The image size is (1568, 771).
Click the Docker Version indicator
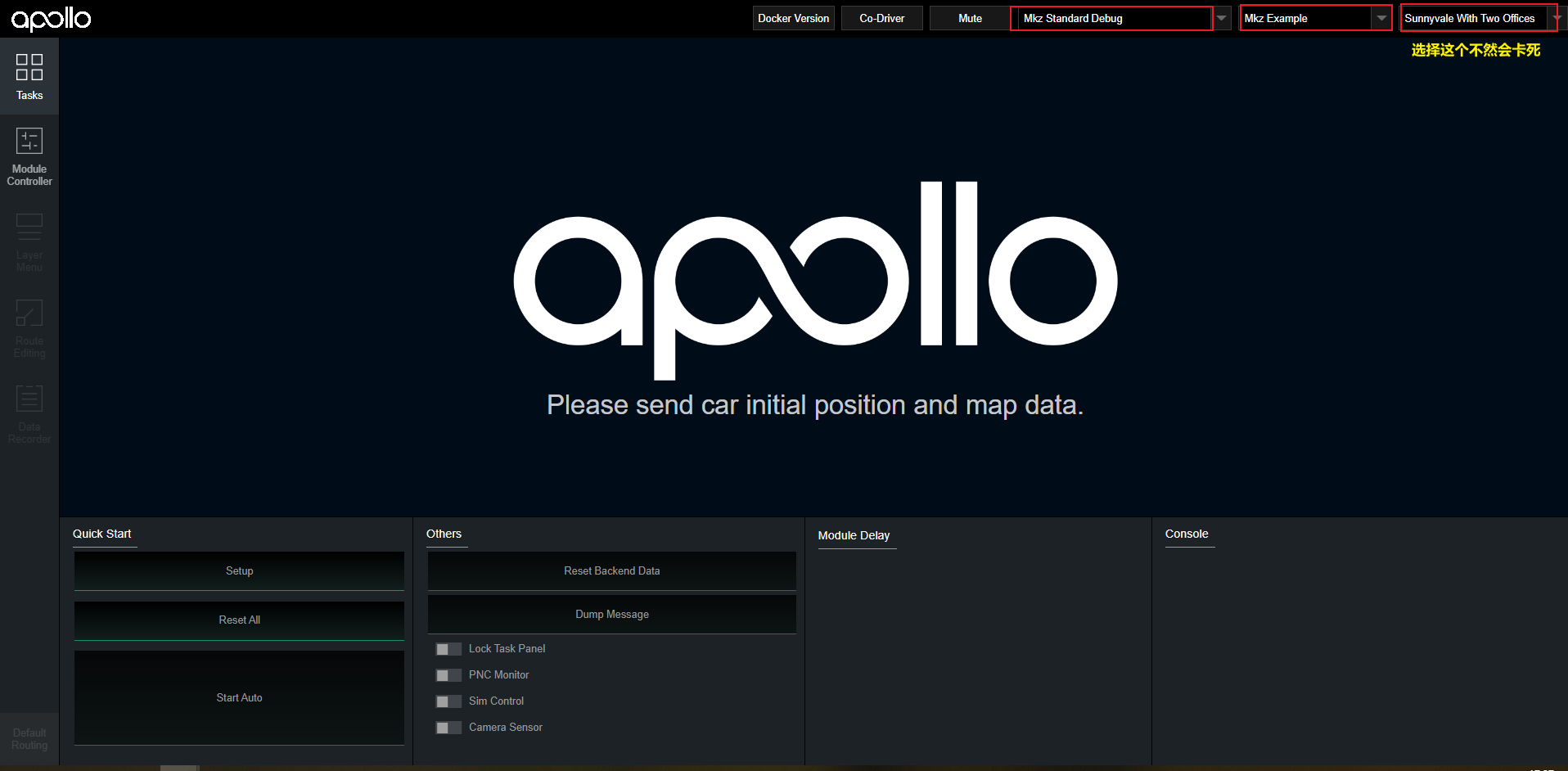(792, 17)
